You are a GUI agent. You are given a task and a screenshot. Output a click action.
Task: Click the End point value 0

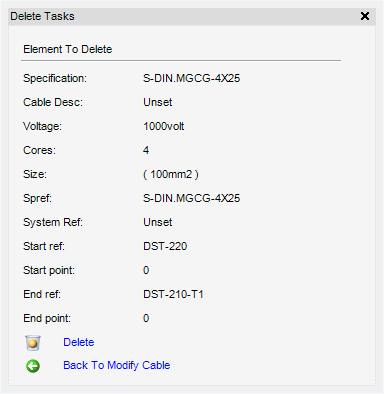(146, 318)
